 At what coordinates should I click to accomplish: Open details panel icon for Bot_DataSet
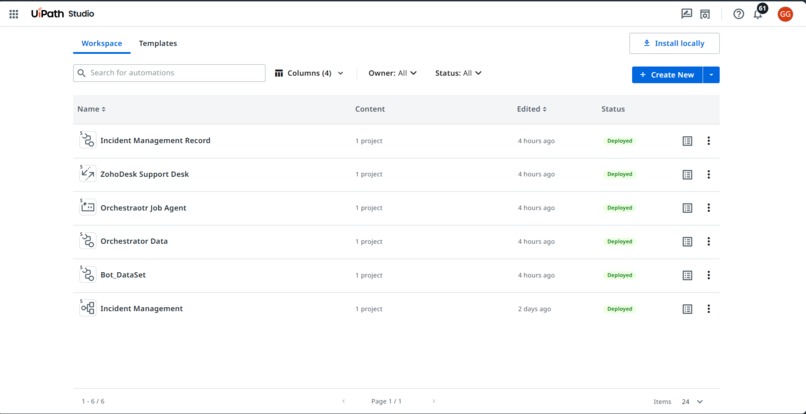coord(687,275)
